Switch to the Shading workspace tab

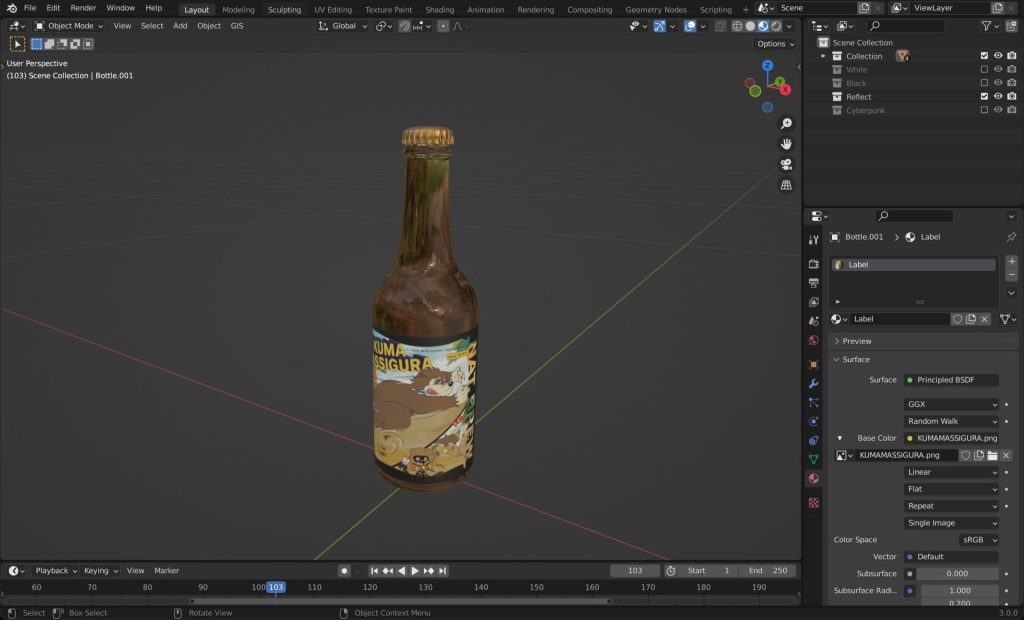click(x=439, y=10)
